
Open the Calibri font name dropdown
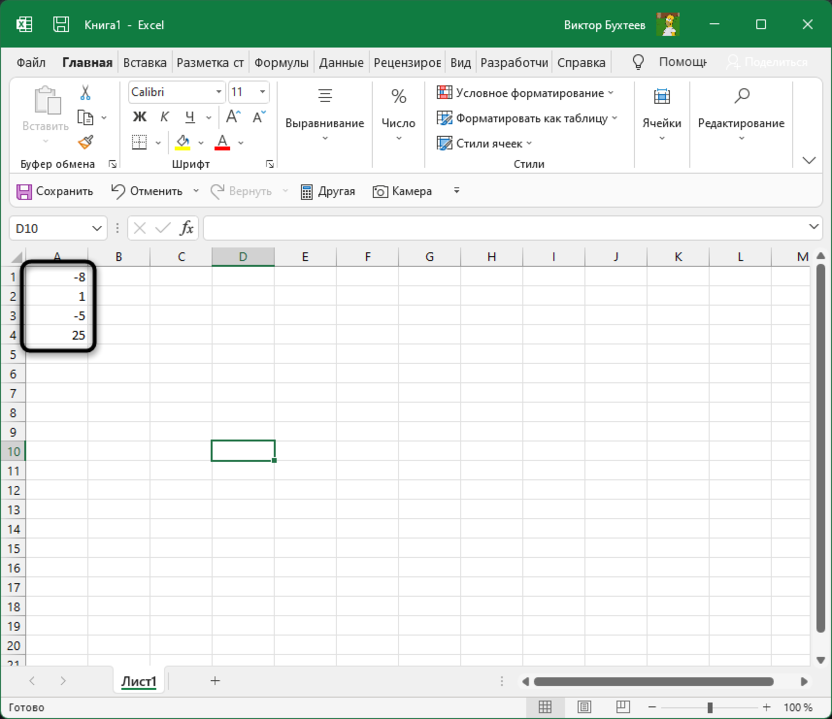point(218,92)
